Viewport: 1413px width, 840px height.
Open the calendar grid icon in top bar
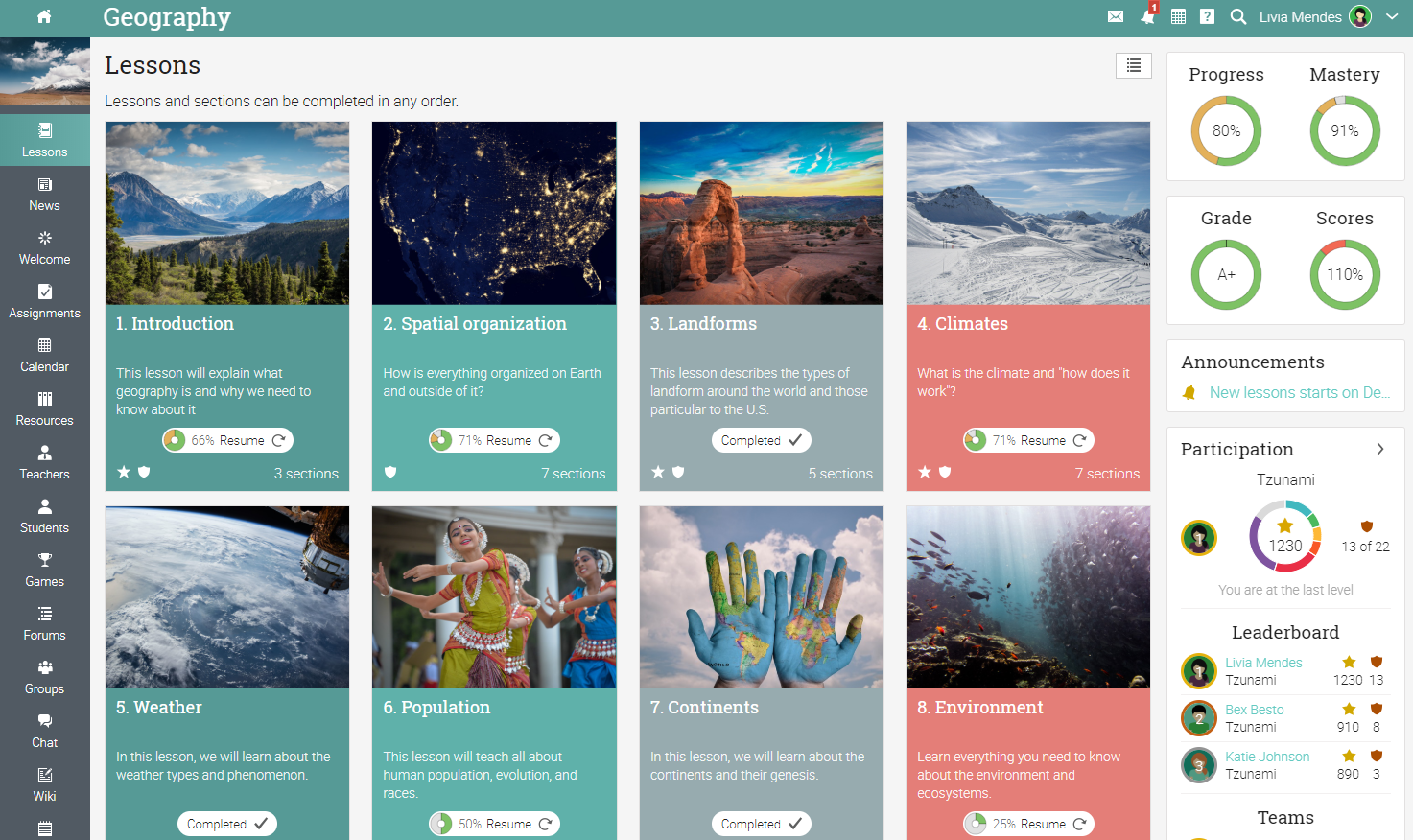click(1178, 16)
